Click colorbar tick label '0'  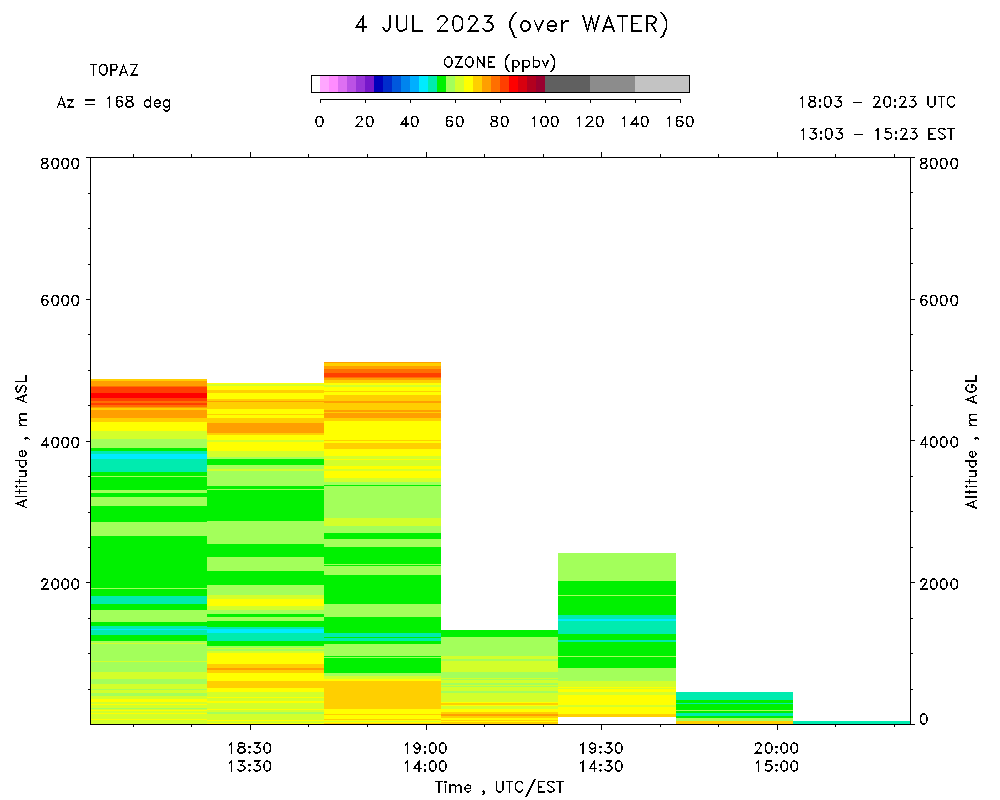[320, 122]
